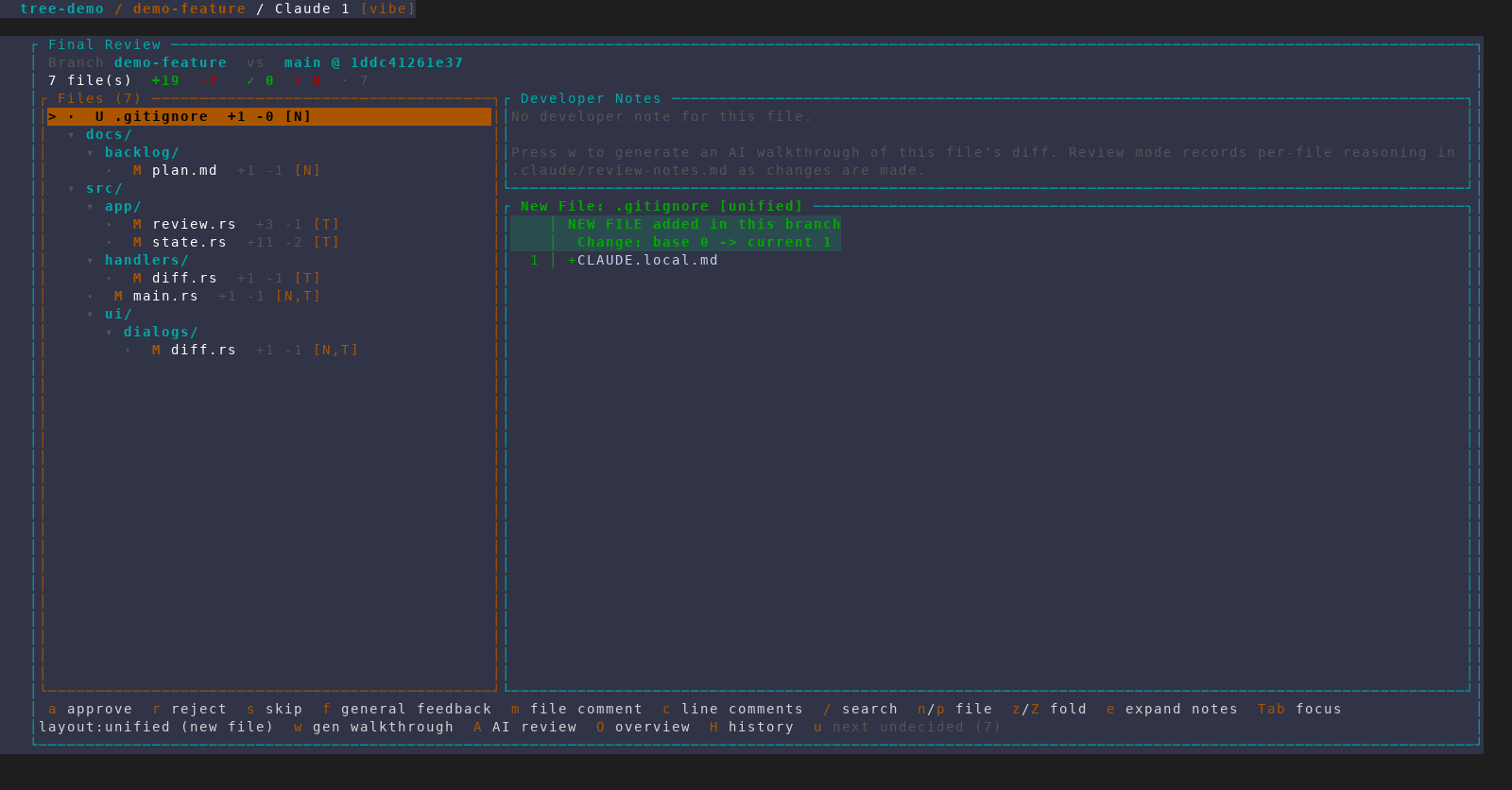The image size is (1512, 790).
Task: Click the reject shortcut
Action: point(189,709)
